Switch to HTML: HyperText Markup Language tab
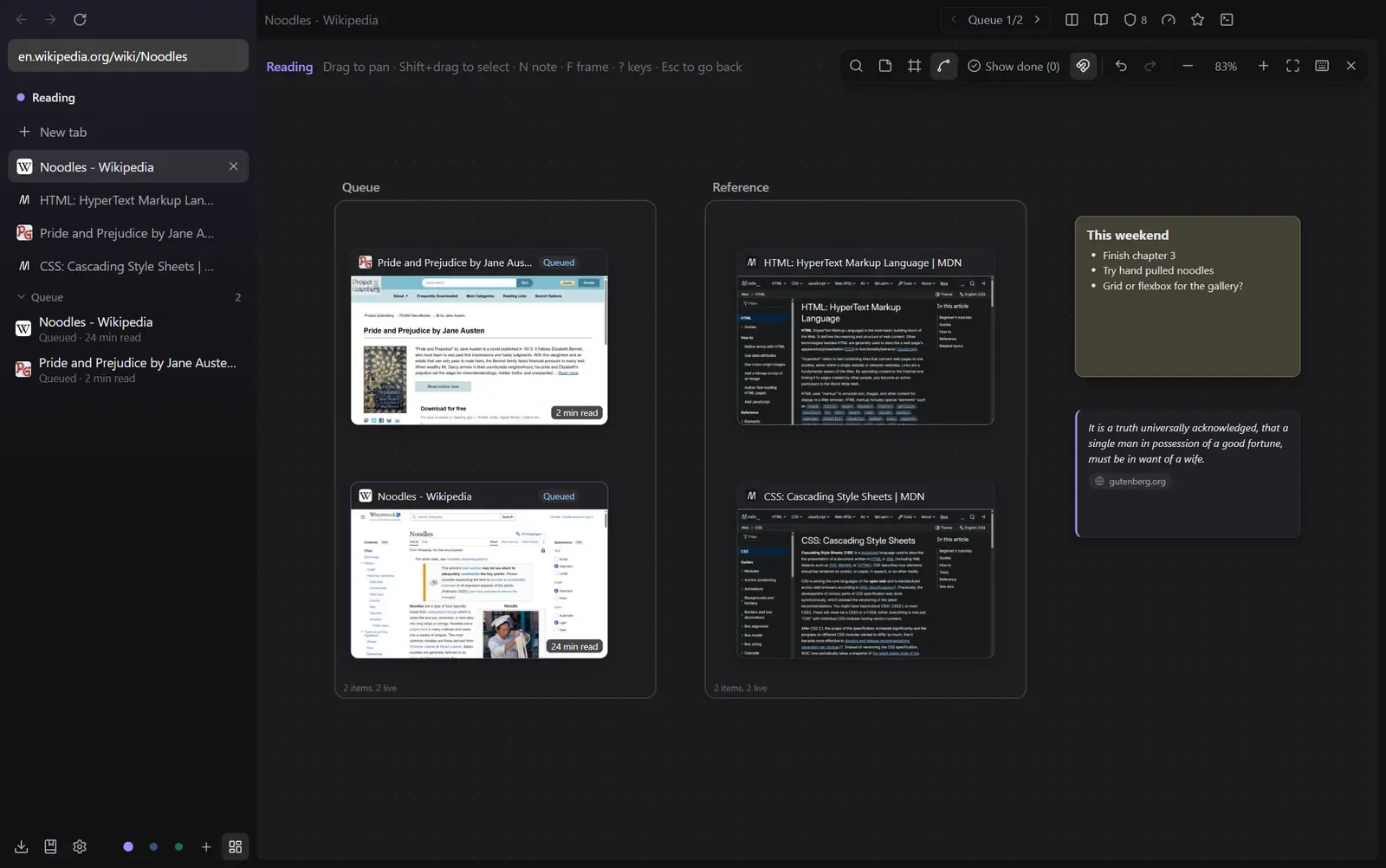The height and width of the screenshot is (868, 1386). tap(128, 200)
